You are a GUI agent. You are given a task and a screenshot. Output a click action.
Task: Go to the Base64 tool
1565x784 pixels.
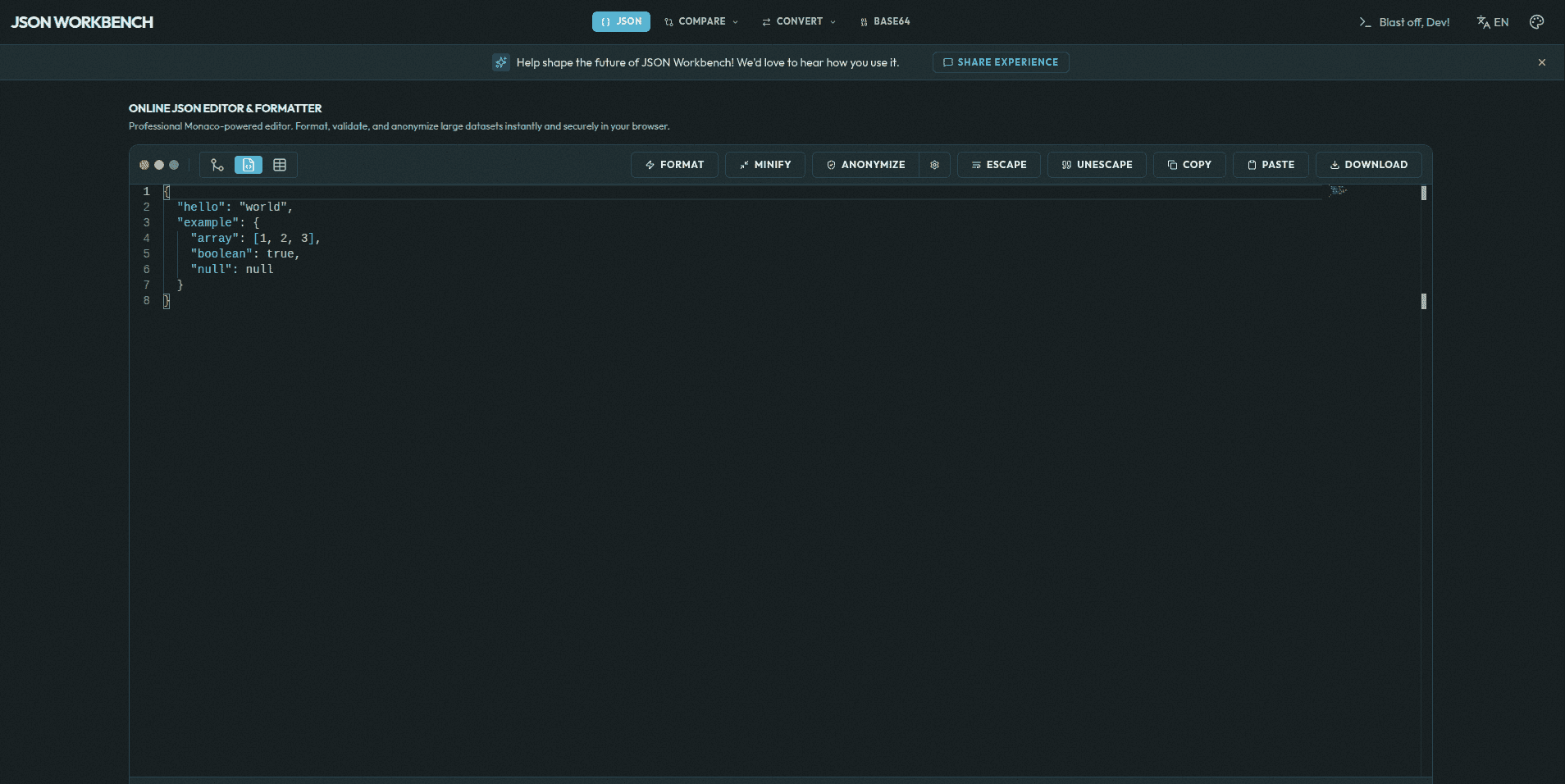click(885, 21)
